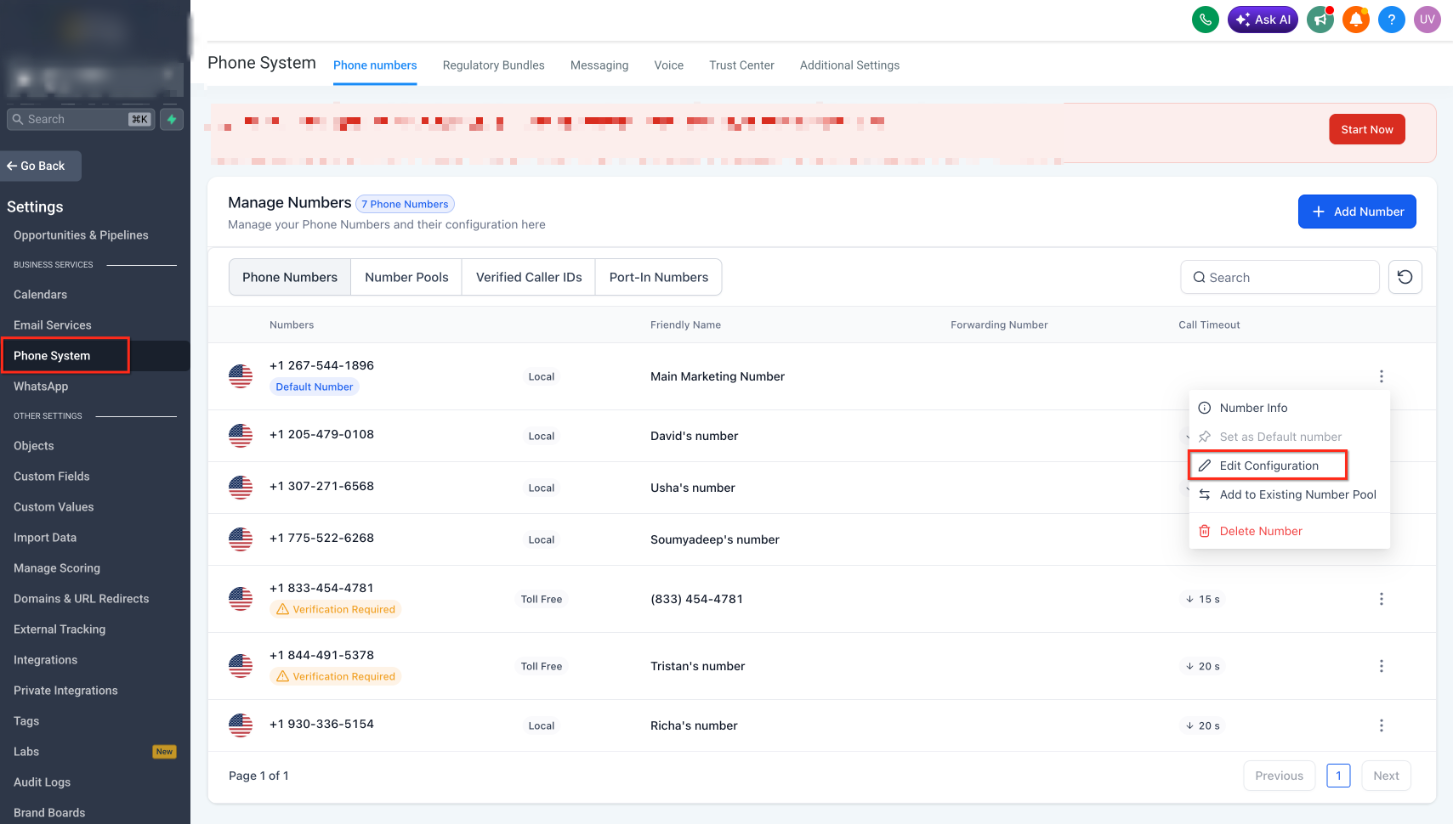Open the three-dot menu for Richa's number
Viewport: 1453px width, 824px height.
[x=1381, y=726]
